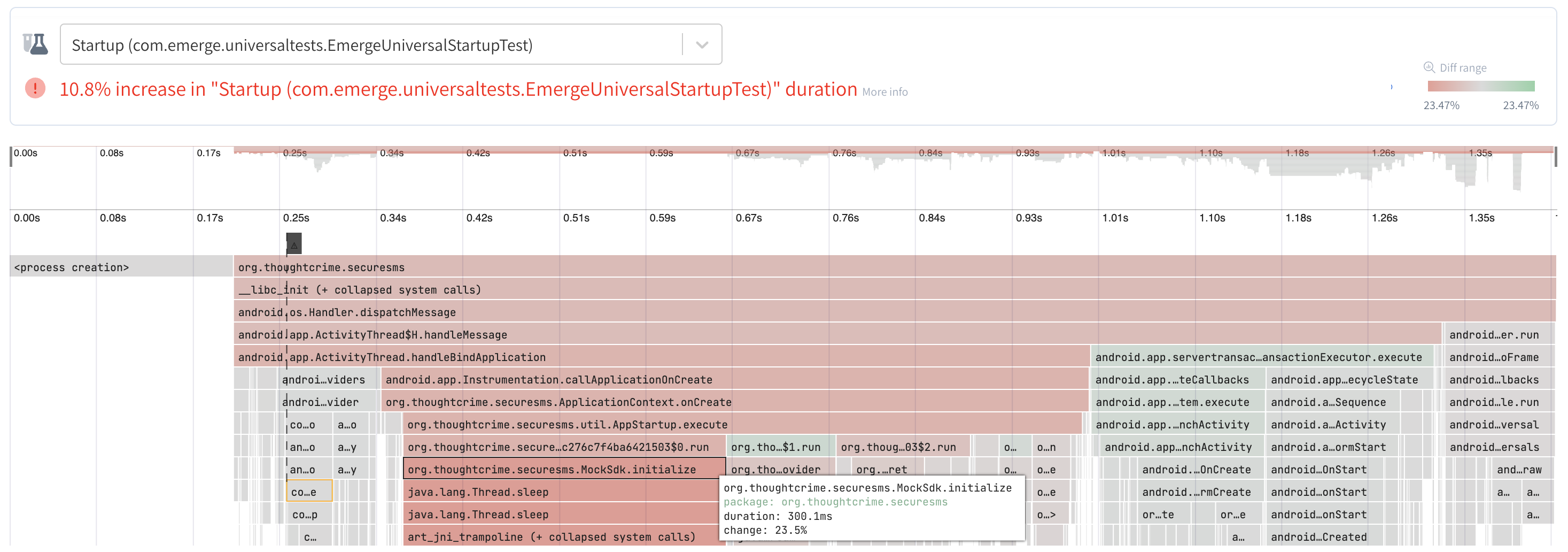
Task: Select the process creation frame
Action: point(121,267)
